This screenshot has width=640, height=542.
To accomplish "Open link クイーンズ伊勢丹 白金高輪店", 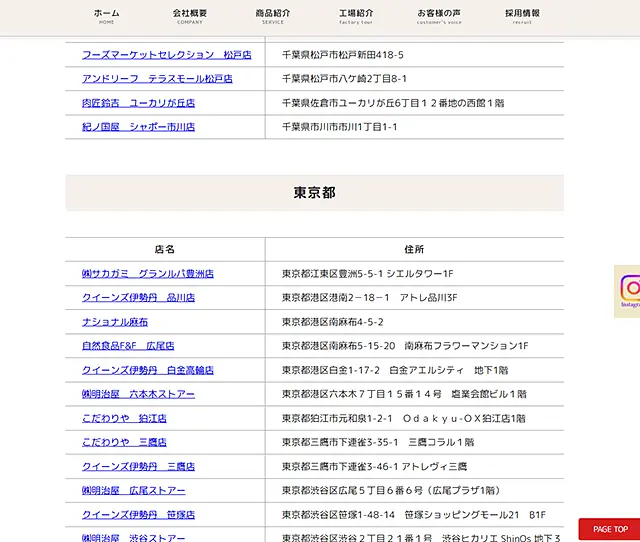I will coord(148,370).
